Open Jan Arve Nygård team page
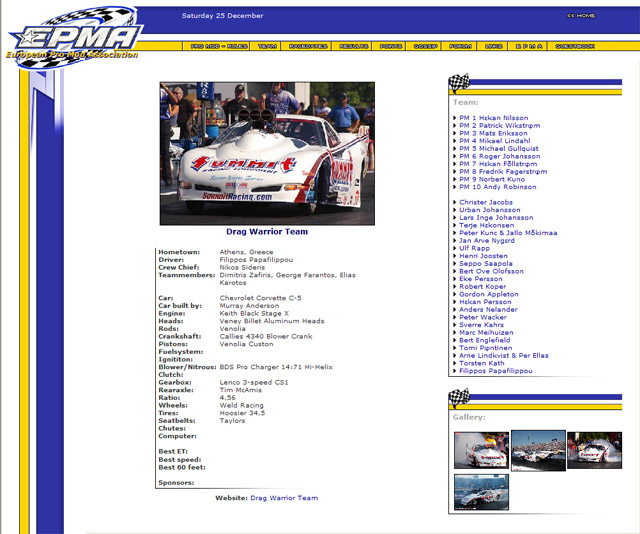Viewport: 640px width, 534px height. (x=487, y=240)
